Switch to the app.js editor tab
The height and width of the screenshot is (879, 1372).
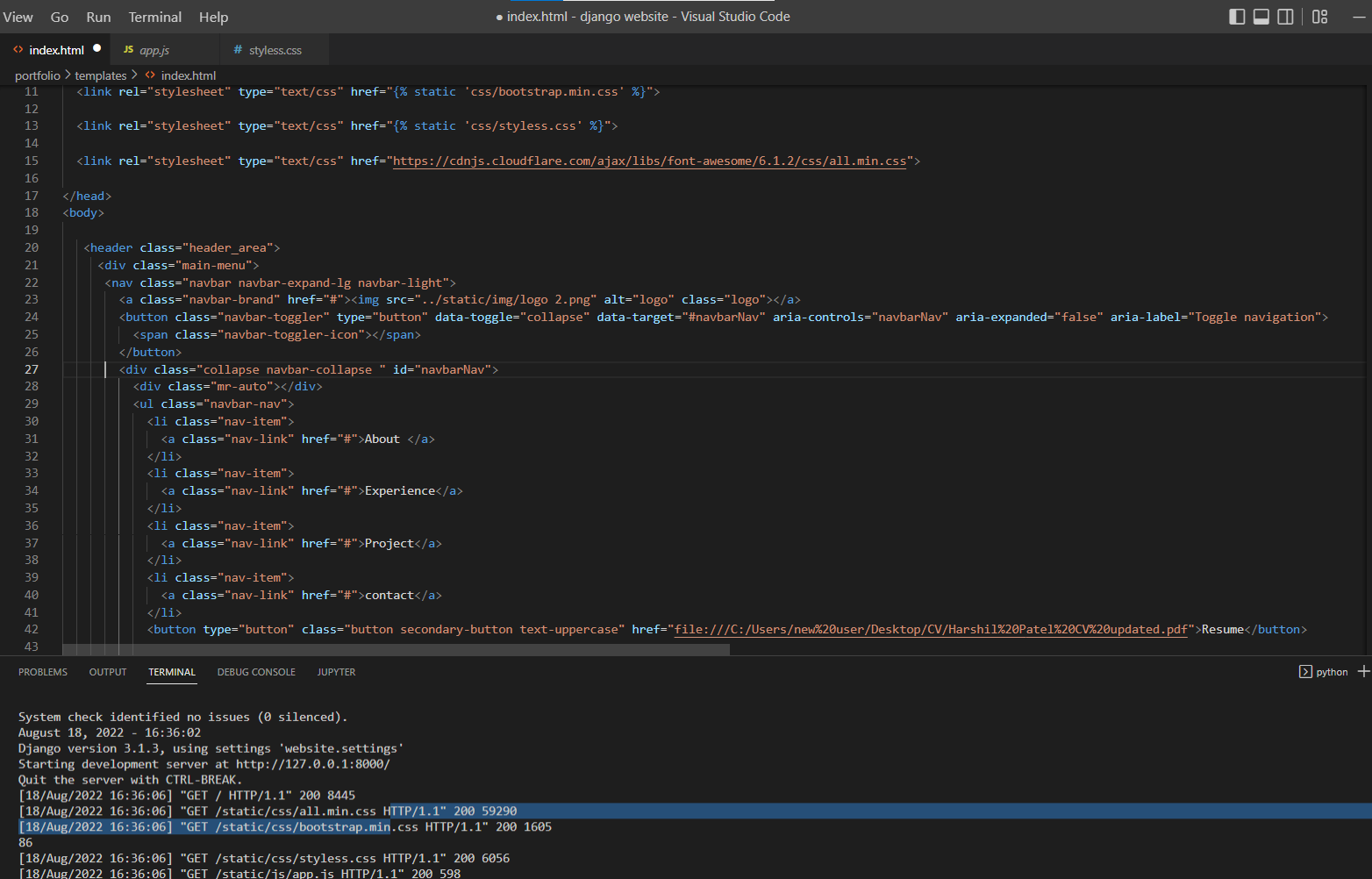[x=164, y=50]
